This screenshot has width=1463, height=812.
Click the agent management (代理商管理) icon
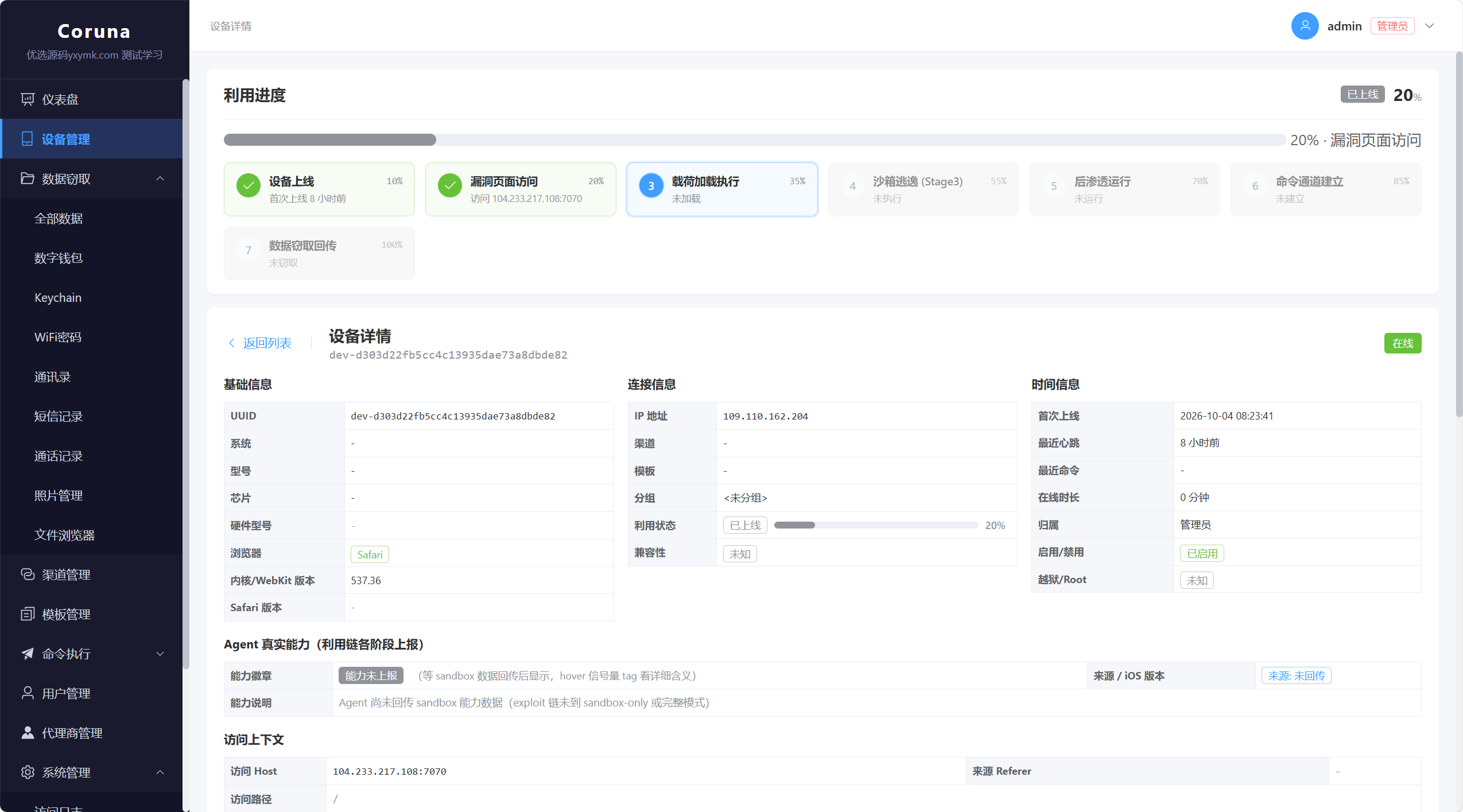point(27,733)
